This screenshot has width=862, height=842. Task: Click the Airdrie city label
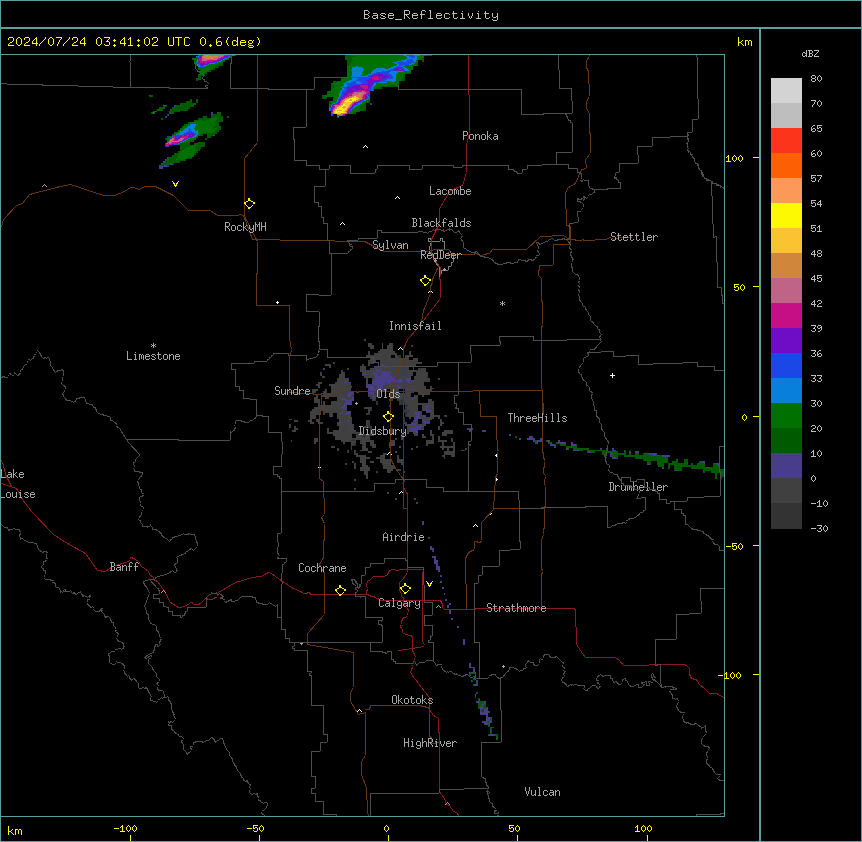pyautogui.click(x=404, y=537)
